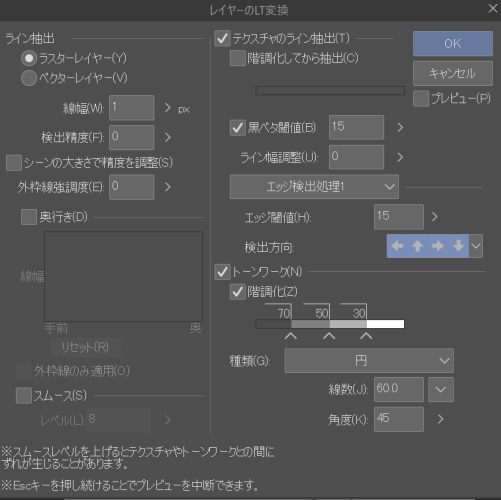Open slider arrow next to エッジ閾値(H)
Viewport: 501px width, 500px height.
pos(434,217)
